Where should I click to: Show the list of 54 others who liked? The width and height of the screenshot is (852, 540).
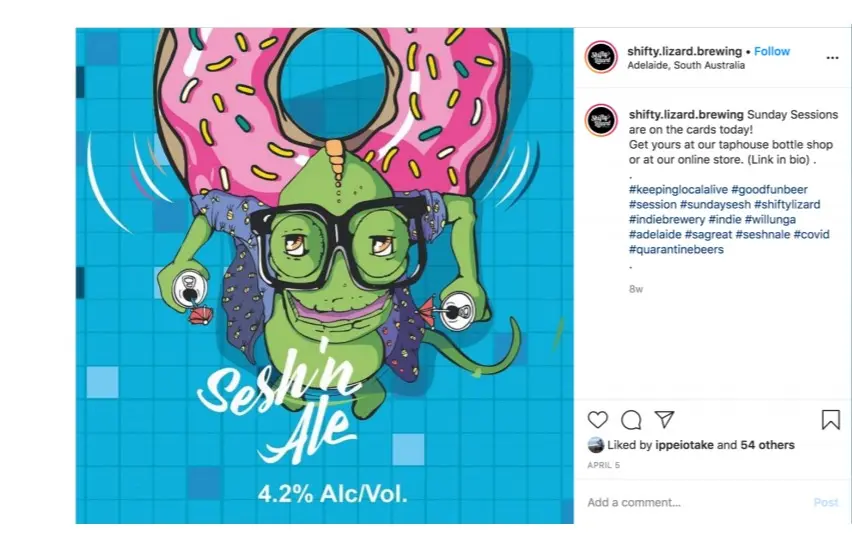pyautogui.click(x=767, y=445)
